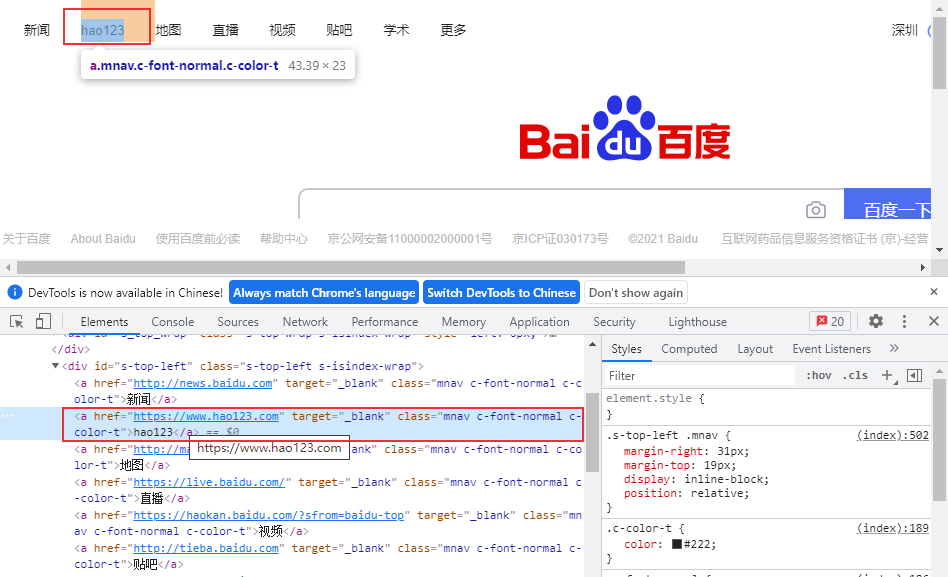Open the (index):189 source link
Viewport: 948px width, 577px height.
pyautogui.click(x=892, y=528)
